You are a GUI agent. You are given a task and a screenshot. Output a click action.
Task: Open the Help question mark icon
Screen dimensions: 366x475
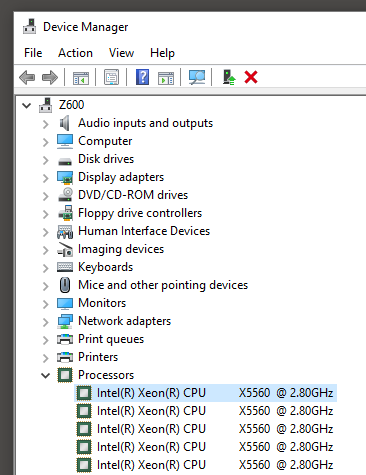pos(143,77)
